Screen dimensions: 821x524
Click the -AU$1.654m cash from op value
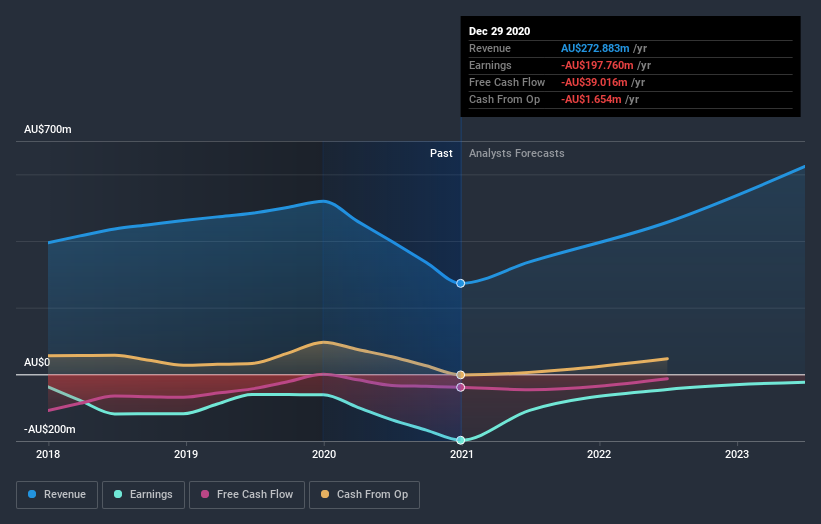[591, 99]
